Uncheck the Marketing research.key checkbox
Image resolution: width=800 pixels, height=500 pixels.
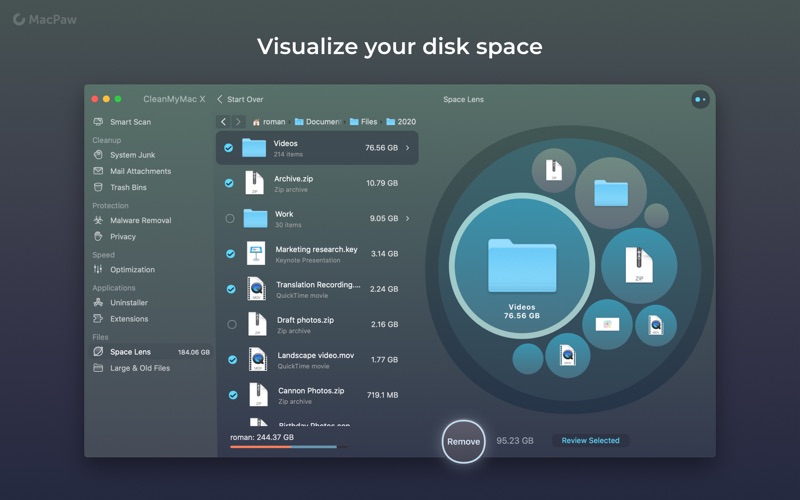point(231,254)
